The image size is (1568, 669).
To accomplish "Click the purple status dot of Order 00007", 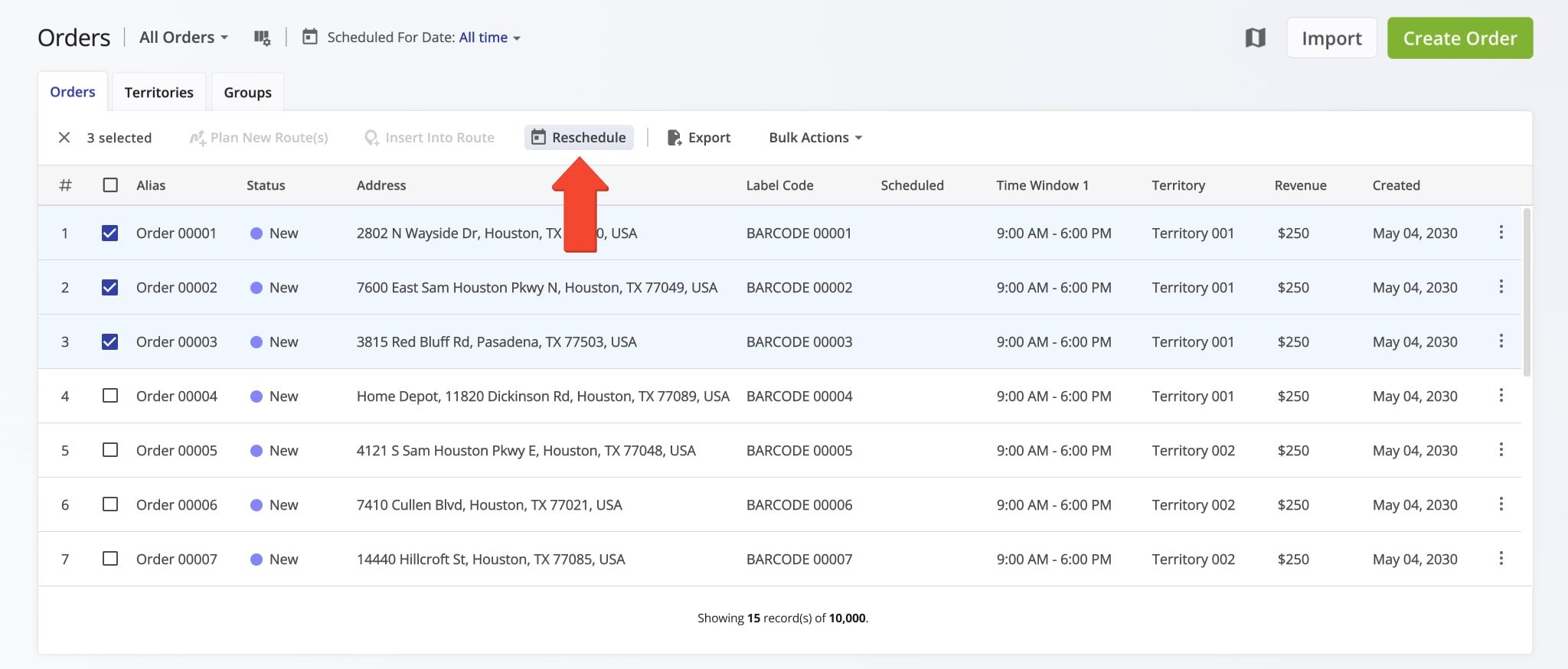I will pyautogui.click(x=256, y=560).
